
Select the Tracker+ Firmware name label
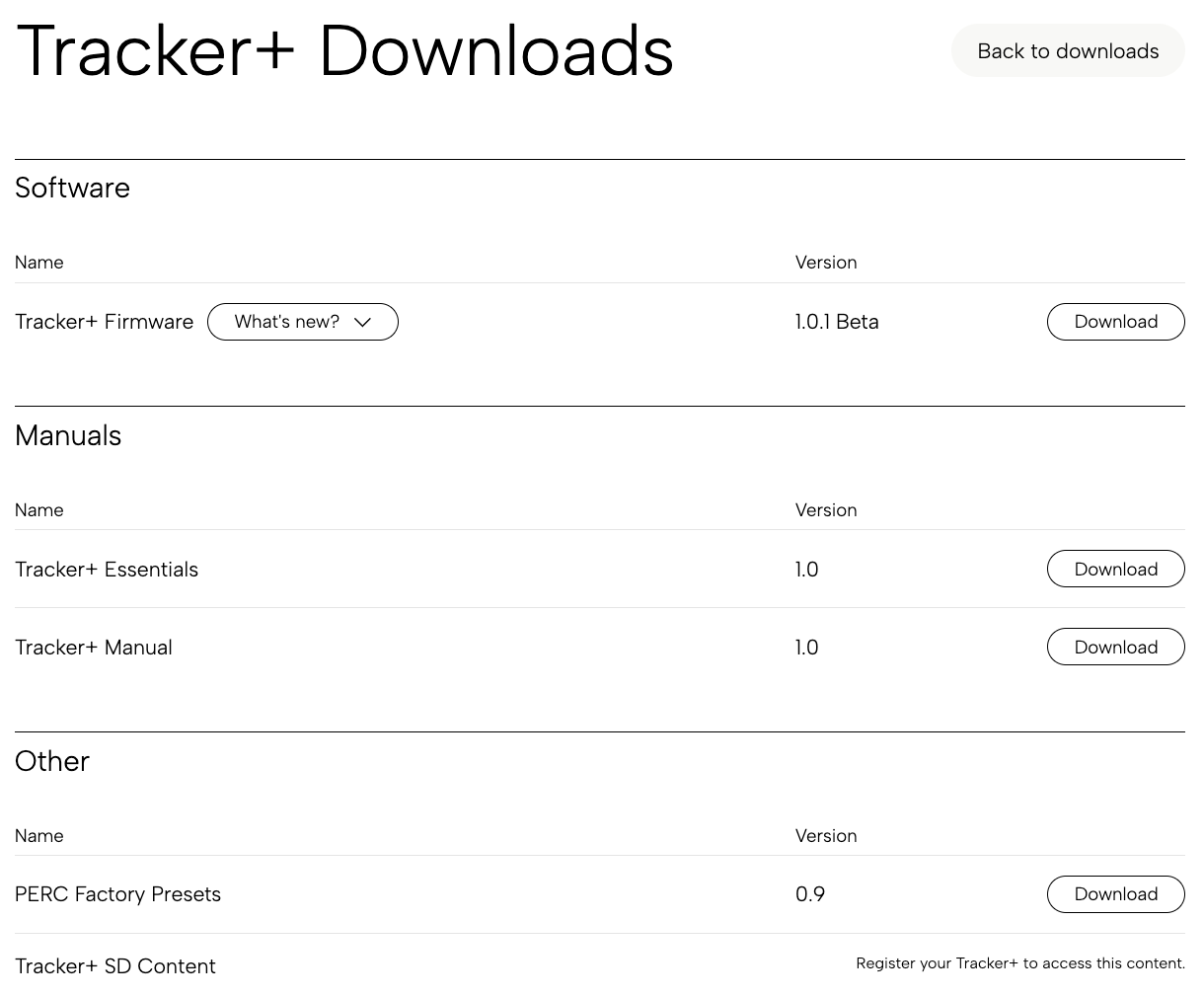pyautogui.click(x=104, y=322)
